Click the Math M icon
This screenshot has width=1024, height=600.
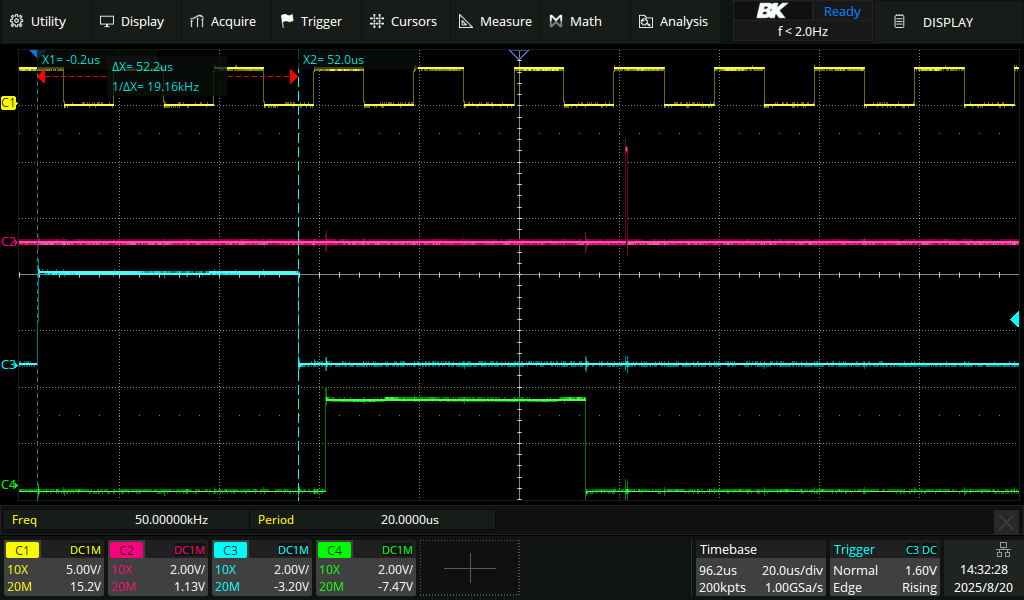[556, 22]
